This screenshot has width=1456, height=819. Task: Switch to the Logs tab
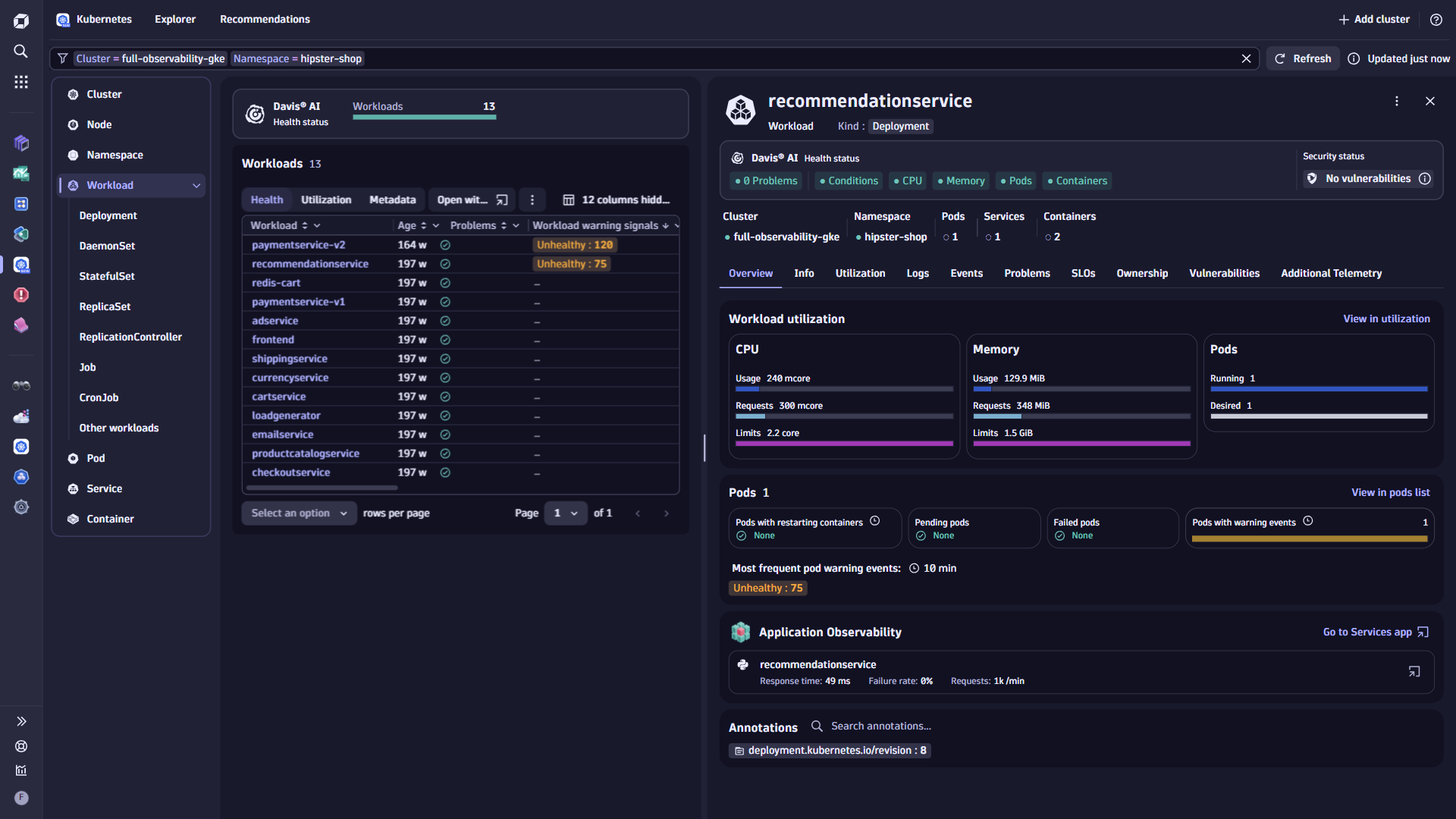click(918, 273)
